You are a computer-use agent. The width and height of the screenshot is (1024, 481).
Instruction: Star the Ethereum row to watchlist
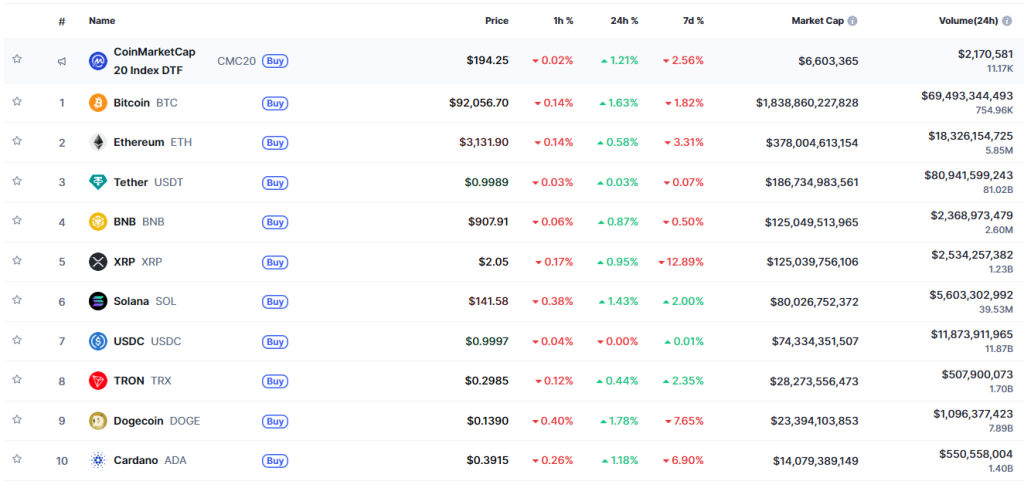coord(17,142)
